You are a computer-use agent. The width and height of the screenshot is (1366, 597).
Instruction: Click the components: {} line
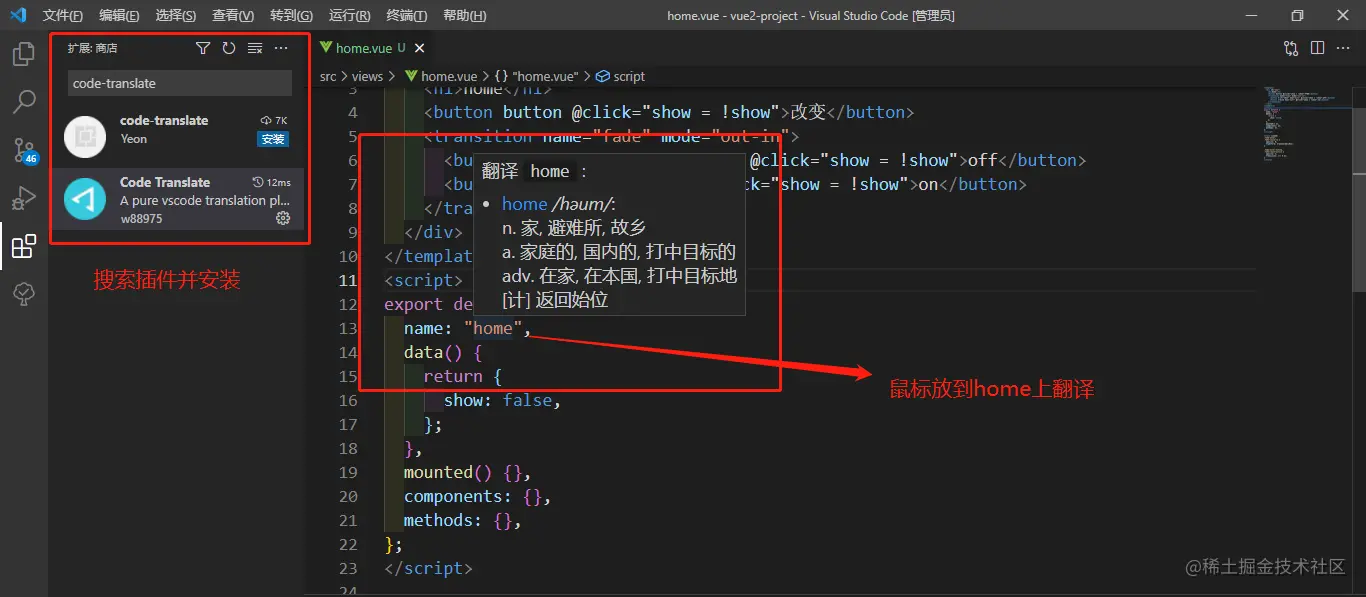(477, 496)
